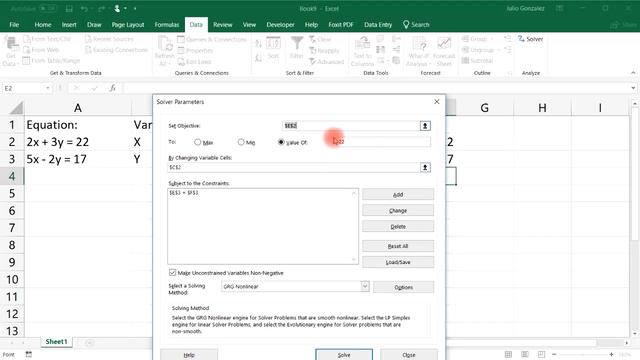Click the Filter funnel icon
Viewport: 640px width, 360px height.
[297, 43]
